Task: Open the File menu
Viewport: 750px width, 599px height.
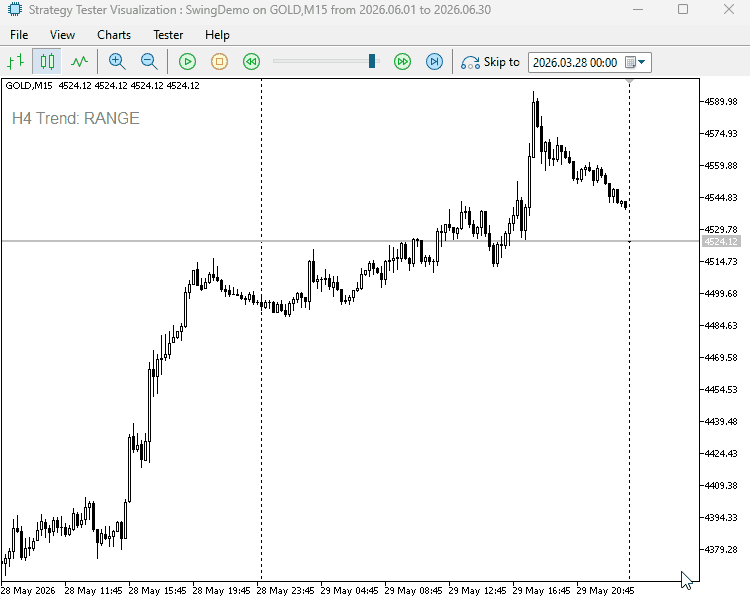Action: 19,35
